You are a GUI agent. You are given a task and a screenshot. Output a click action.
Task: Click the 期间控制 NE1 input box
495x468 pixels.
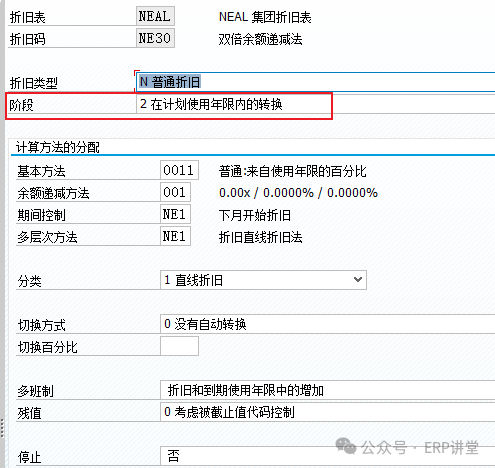(175, 214)
